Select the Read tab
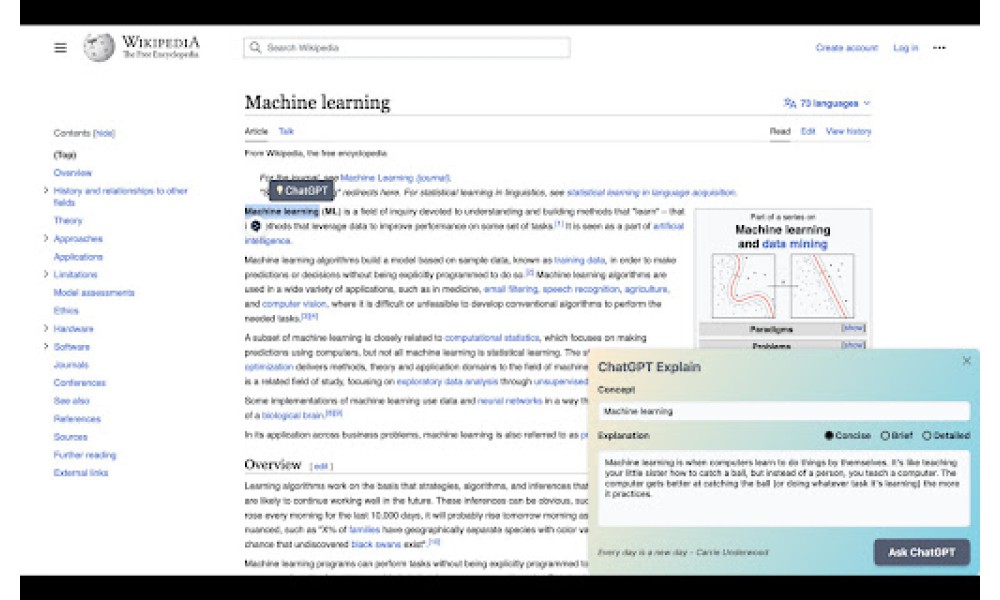1000x600 pixels. pos(780,131)
